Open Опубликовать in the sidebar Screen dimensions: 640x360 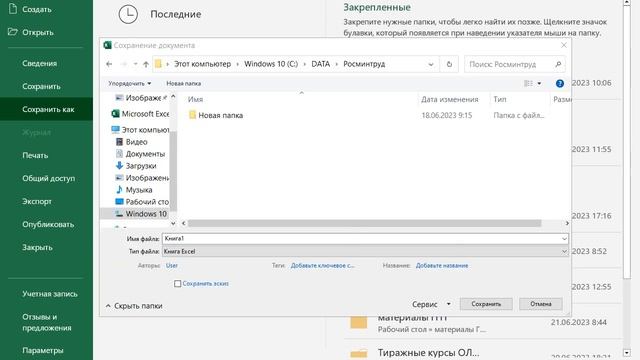(x=47, y=224)
